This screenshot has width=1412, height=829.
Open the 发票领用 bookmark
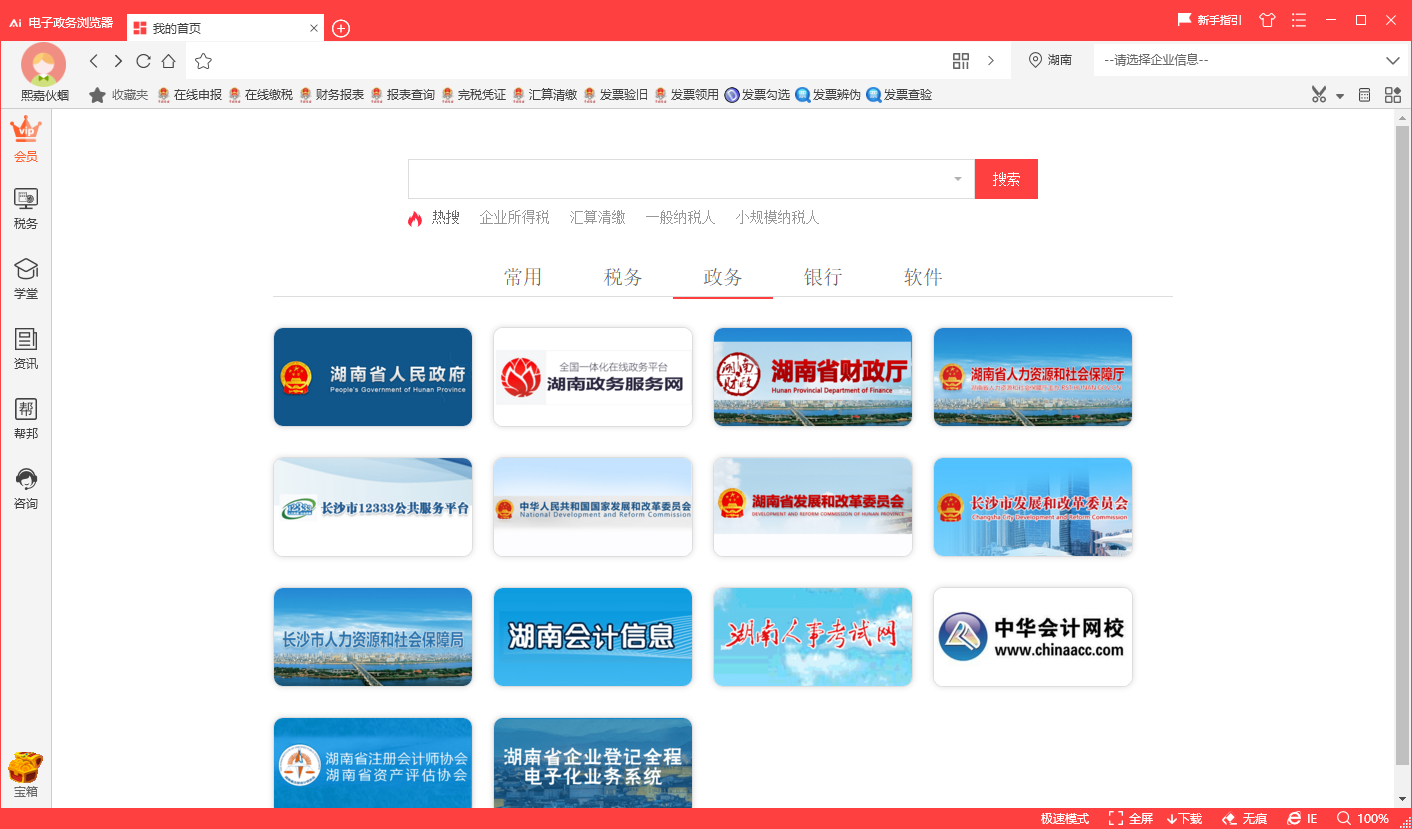[686, 95]
